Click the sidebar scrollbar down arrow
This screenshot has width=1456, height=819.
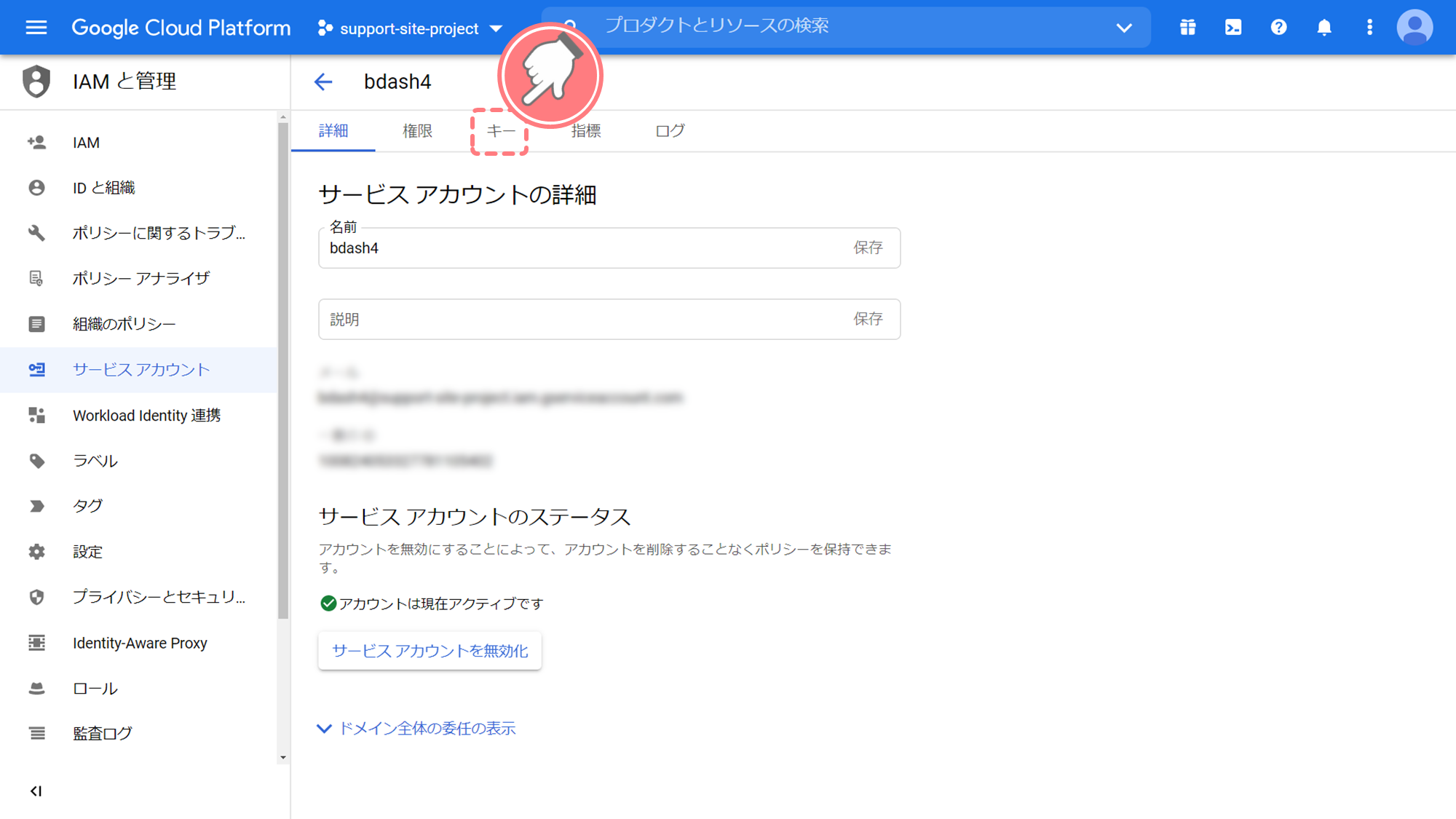283,758
